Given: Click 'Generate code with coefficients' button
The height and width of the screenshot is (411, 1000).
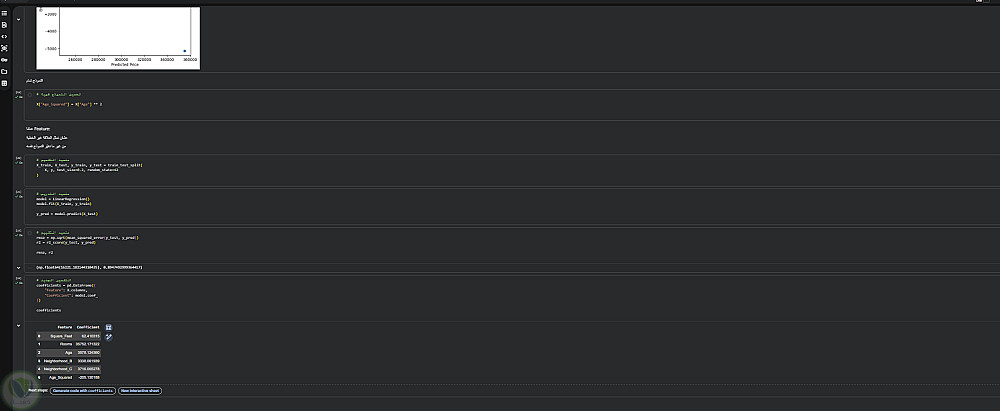Looking at the screenshot, I should (x=82, y=390).
